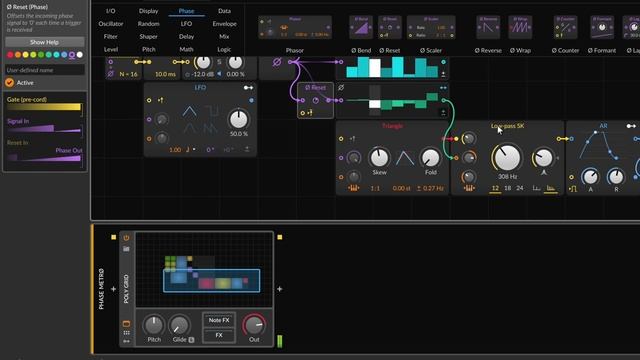The image size is (640, 360).
Task: Add device after Poly Grid with plus
Action: [x=280, y=289]
